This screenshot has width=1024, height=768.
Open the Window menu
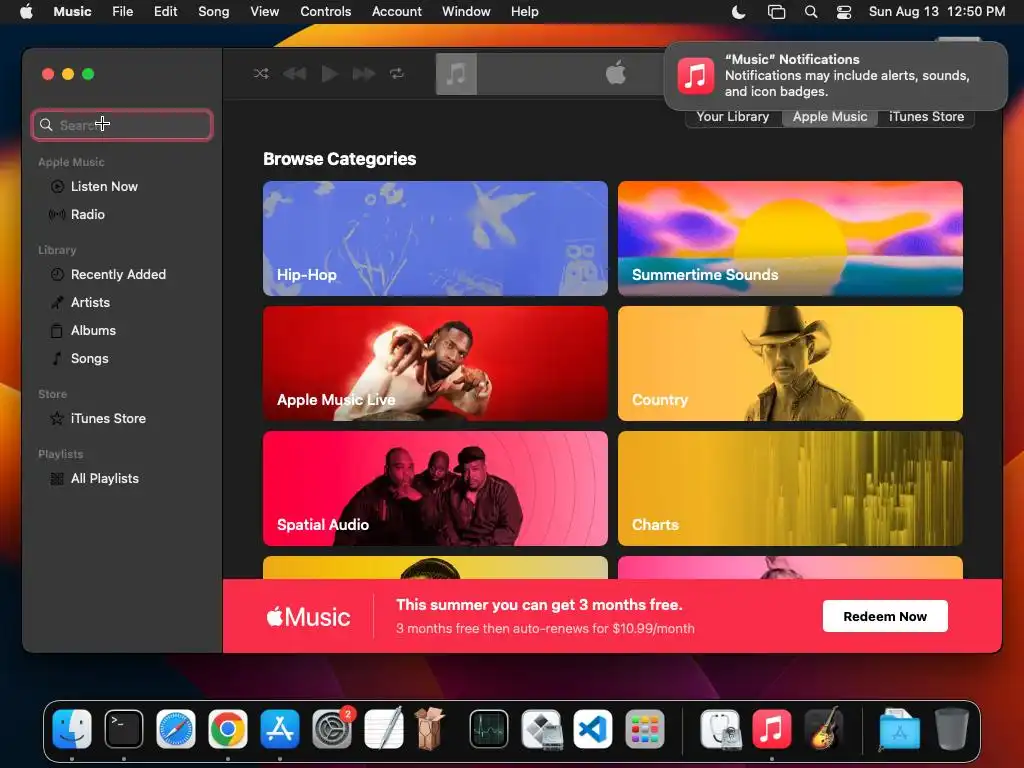click(466, 12)
